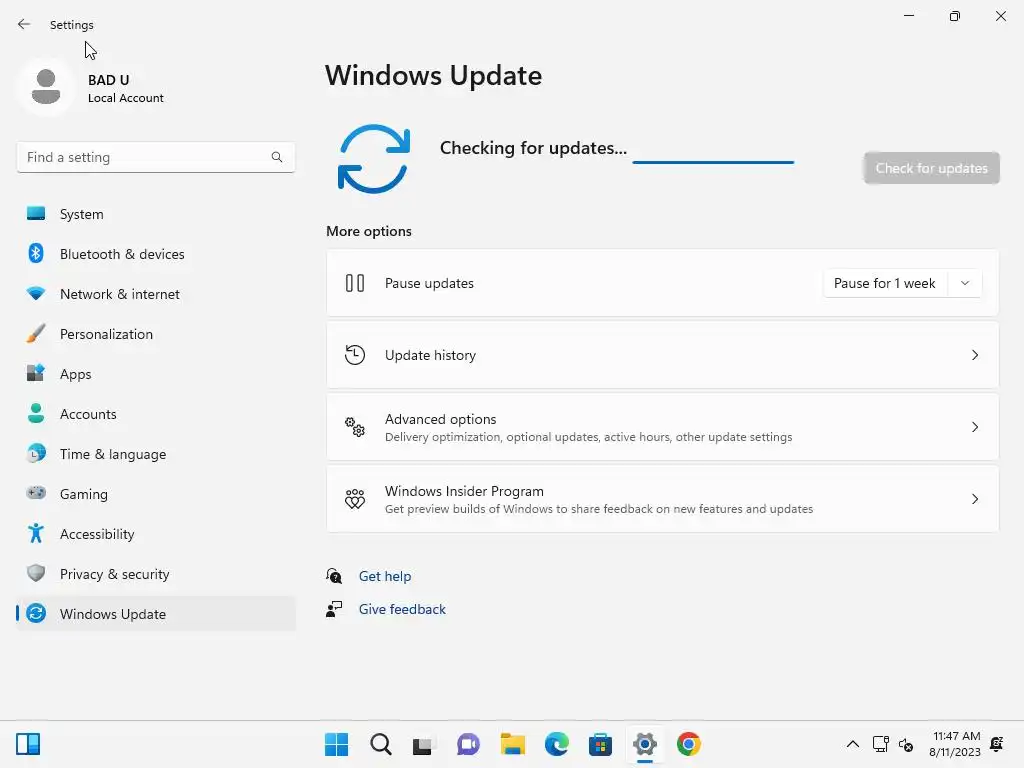1024x768 pixels.
Task: Switch to Personalization settings
Action: click(156, 334)
